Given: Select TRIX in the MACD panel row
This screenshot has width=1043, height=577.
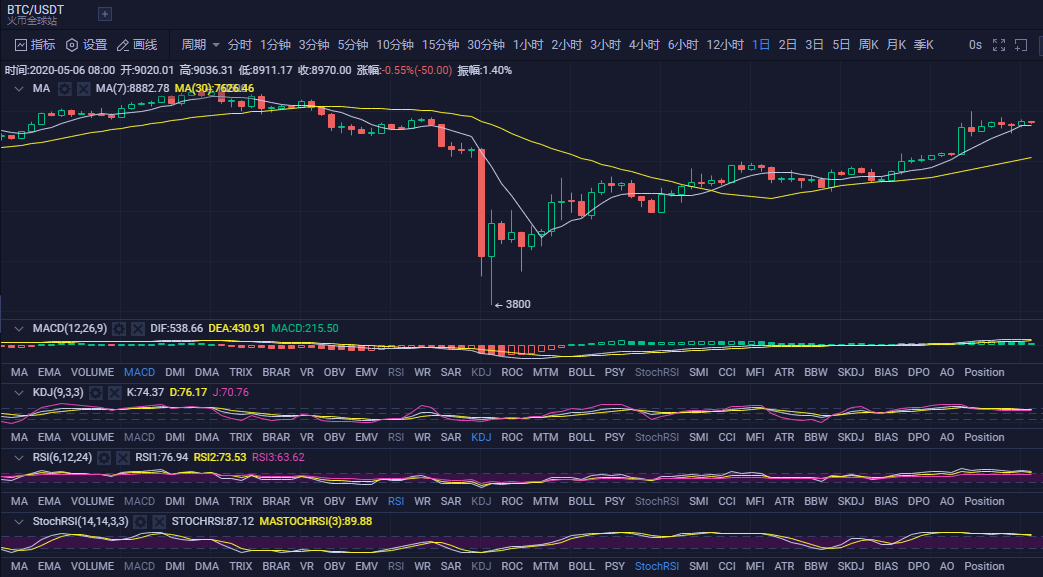Looking at the screenshot, I should click(241, 372).
